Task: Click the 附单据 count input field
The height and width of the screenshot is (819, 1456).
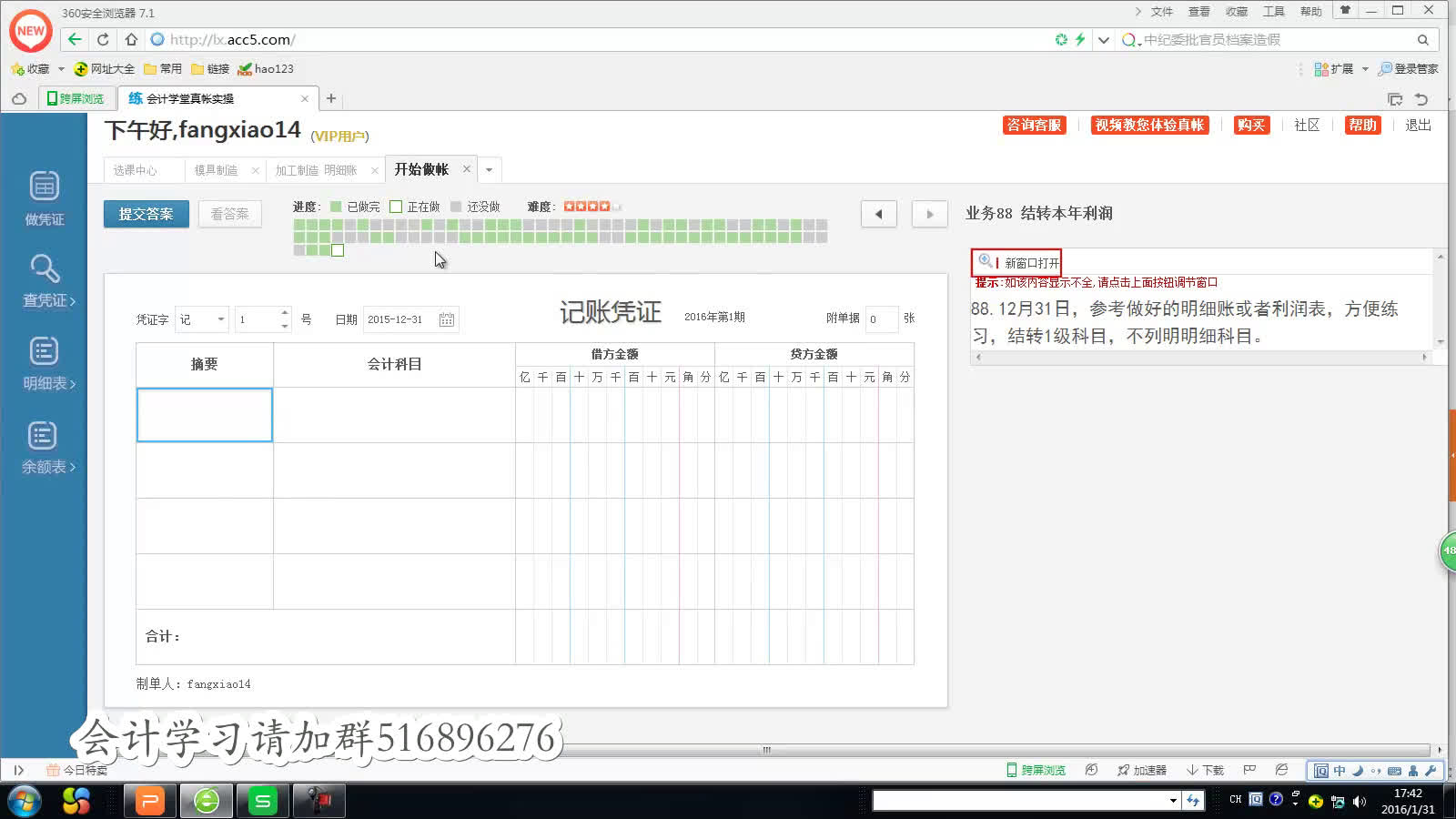Action: (881, 319)
